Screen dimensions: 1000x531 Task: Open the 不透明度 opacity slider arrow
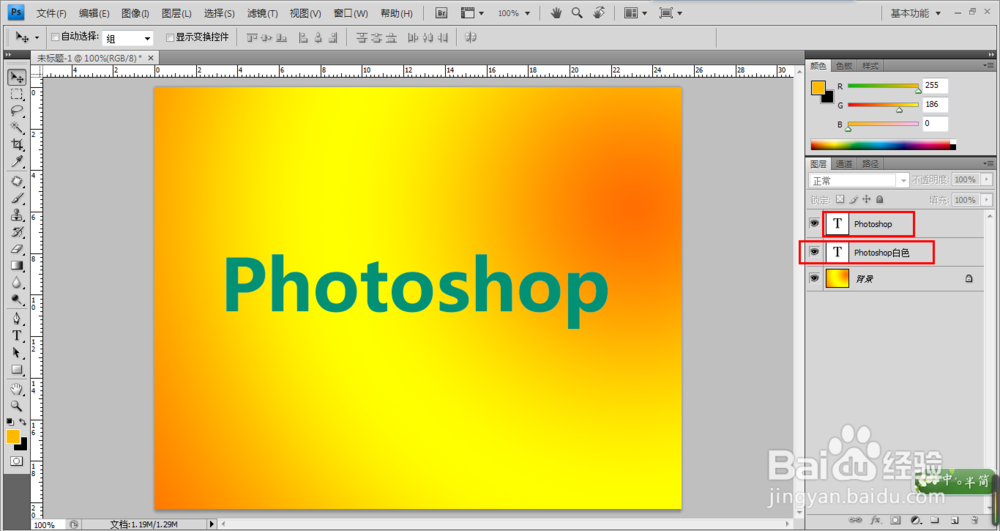pos(987,180)
